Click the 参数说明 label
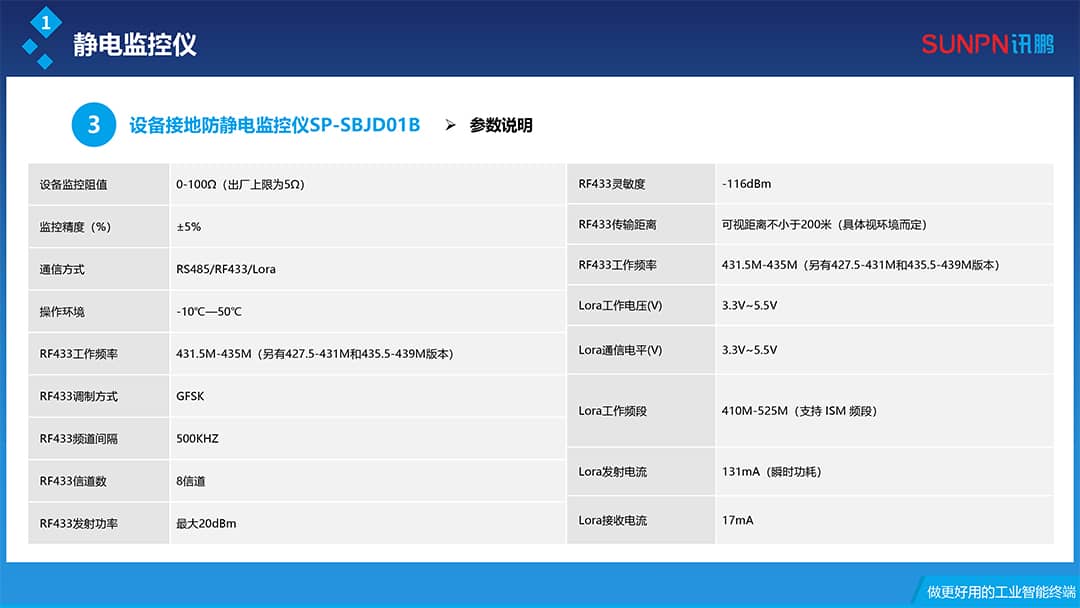The height and width of the screenshot is (608, 1080). (x=501, y=125)
